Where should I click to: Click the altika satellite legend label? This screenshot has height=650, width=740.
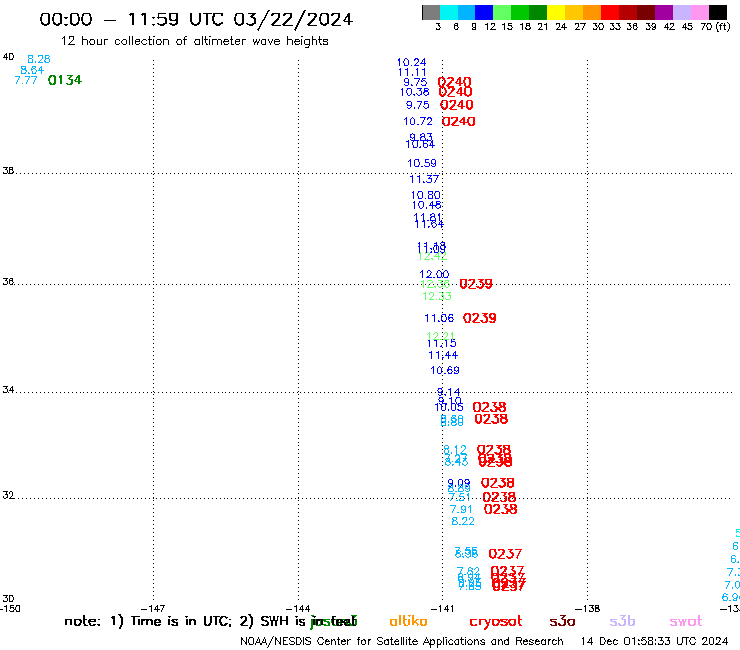[408, 621]
